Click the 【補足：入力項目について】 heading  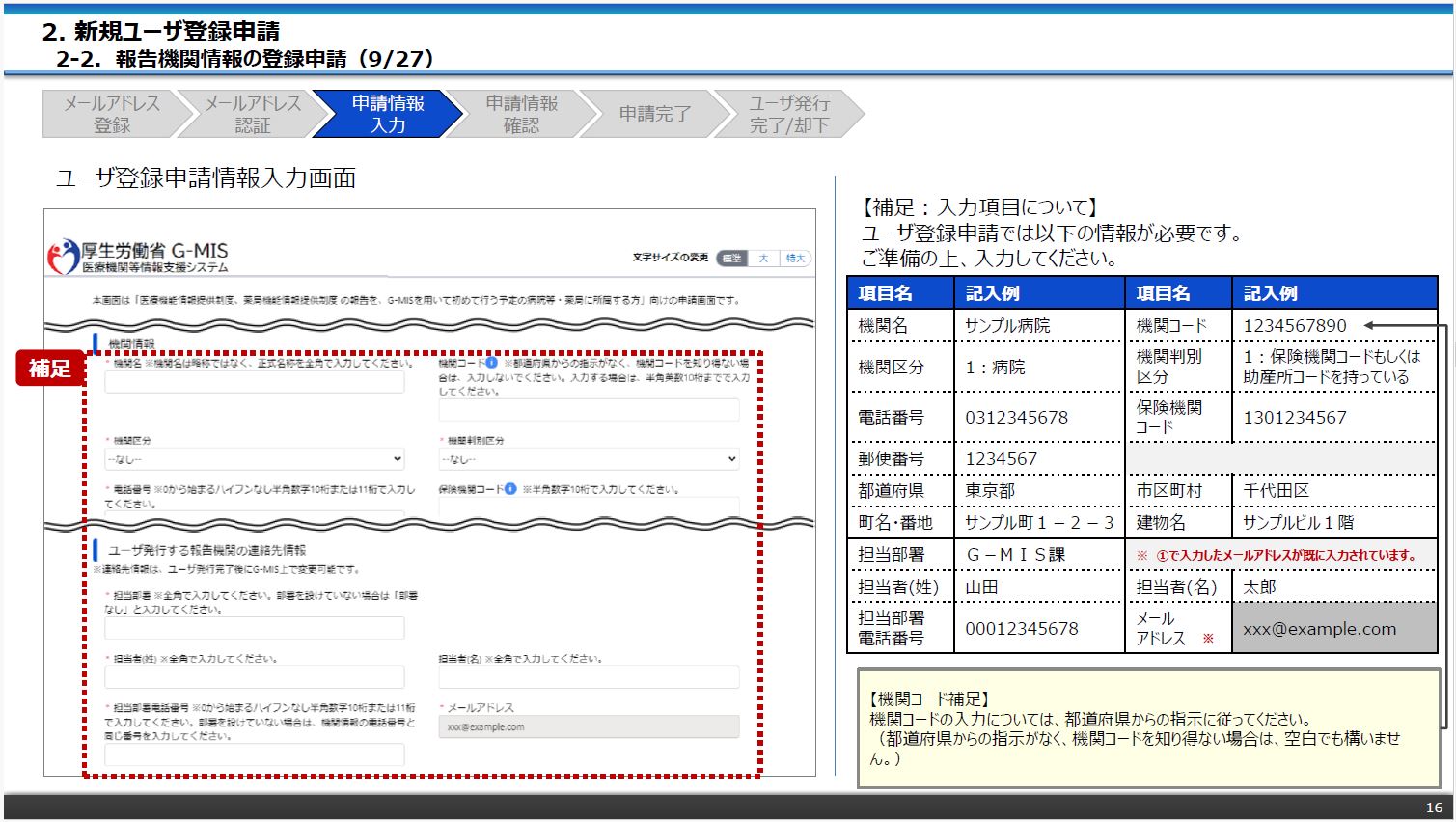click(979, 206)
